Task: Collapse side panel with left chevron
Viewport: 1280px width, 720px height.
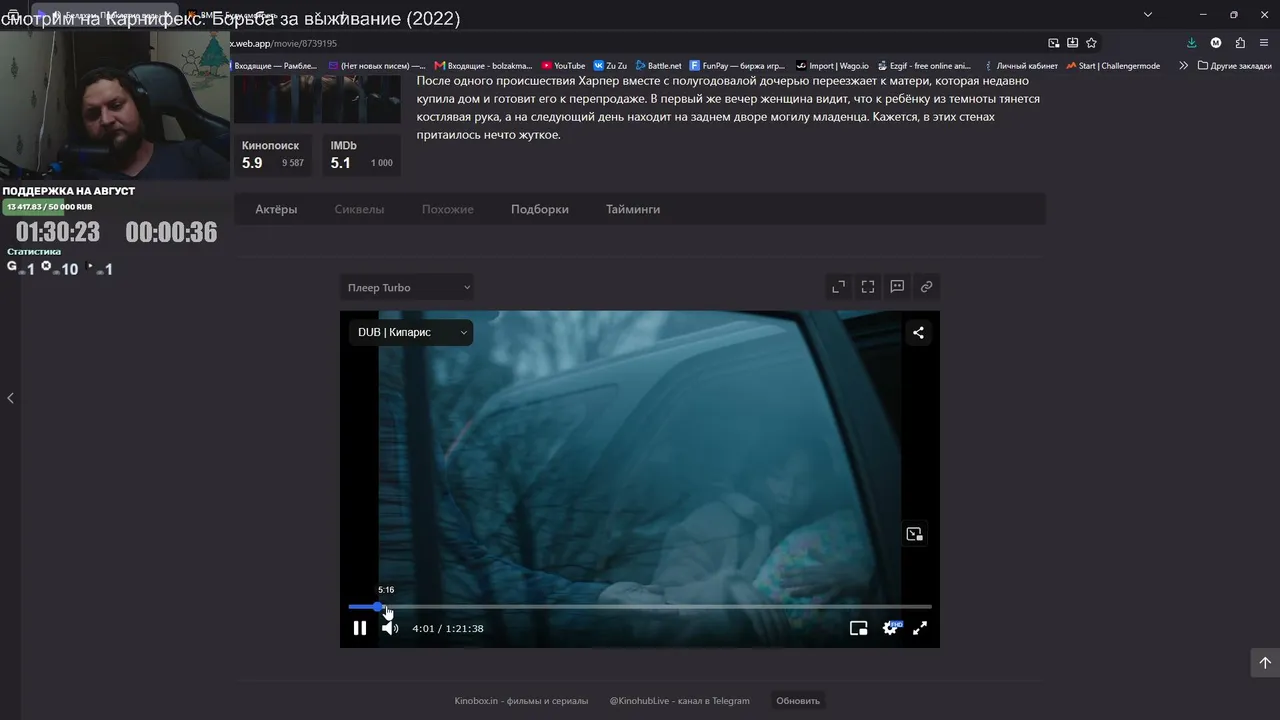Action: [10, 398]
